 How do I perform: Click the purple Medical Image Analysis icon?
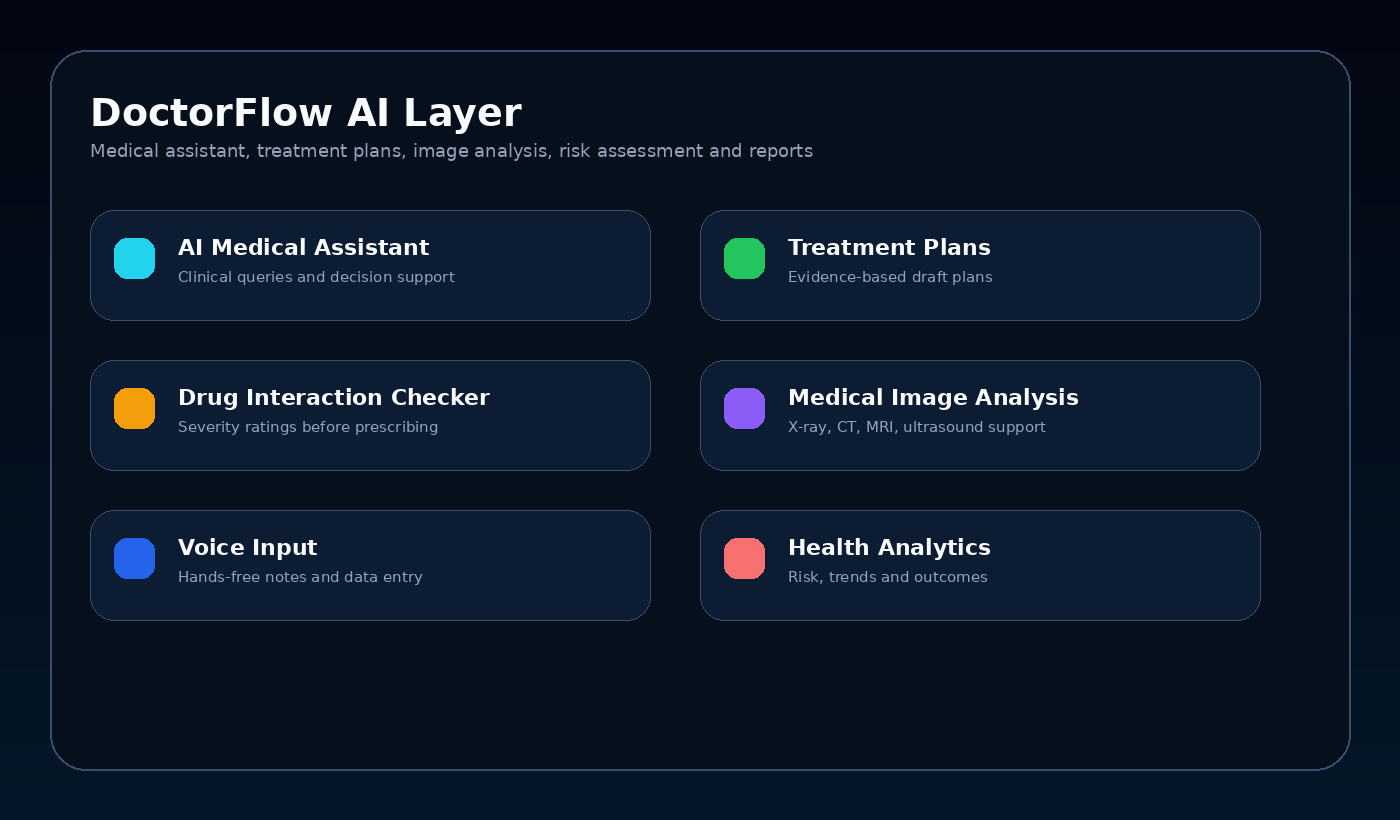click(744, 408)
